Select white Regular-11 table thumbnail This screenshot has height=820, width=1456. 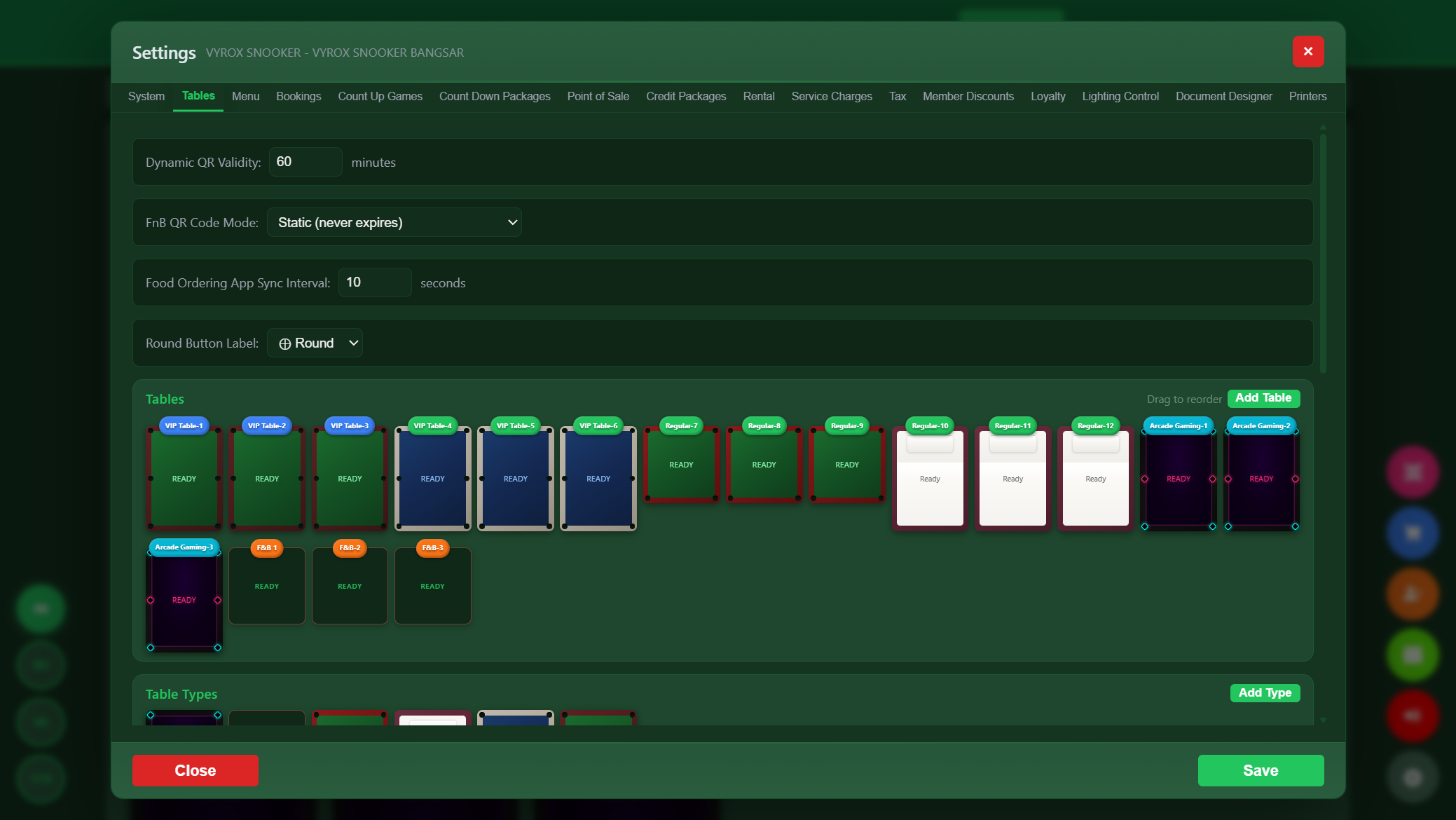(1012, 474)
